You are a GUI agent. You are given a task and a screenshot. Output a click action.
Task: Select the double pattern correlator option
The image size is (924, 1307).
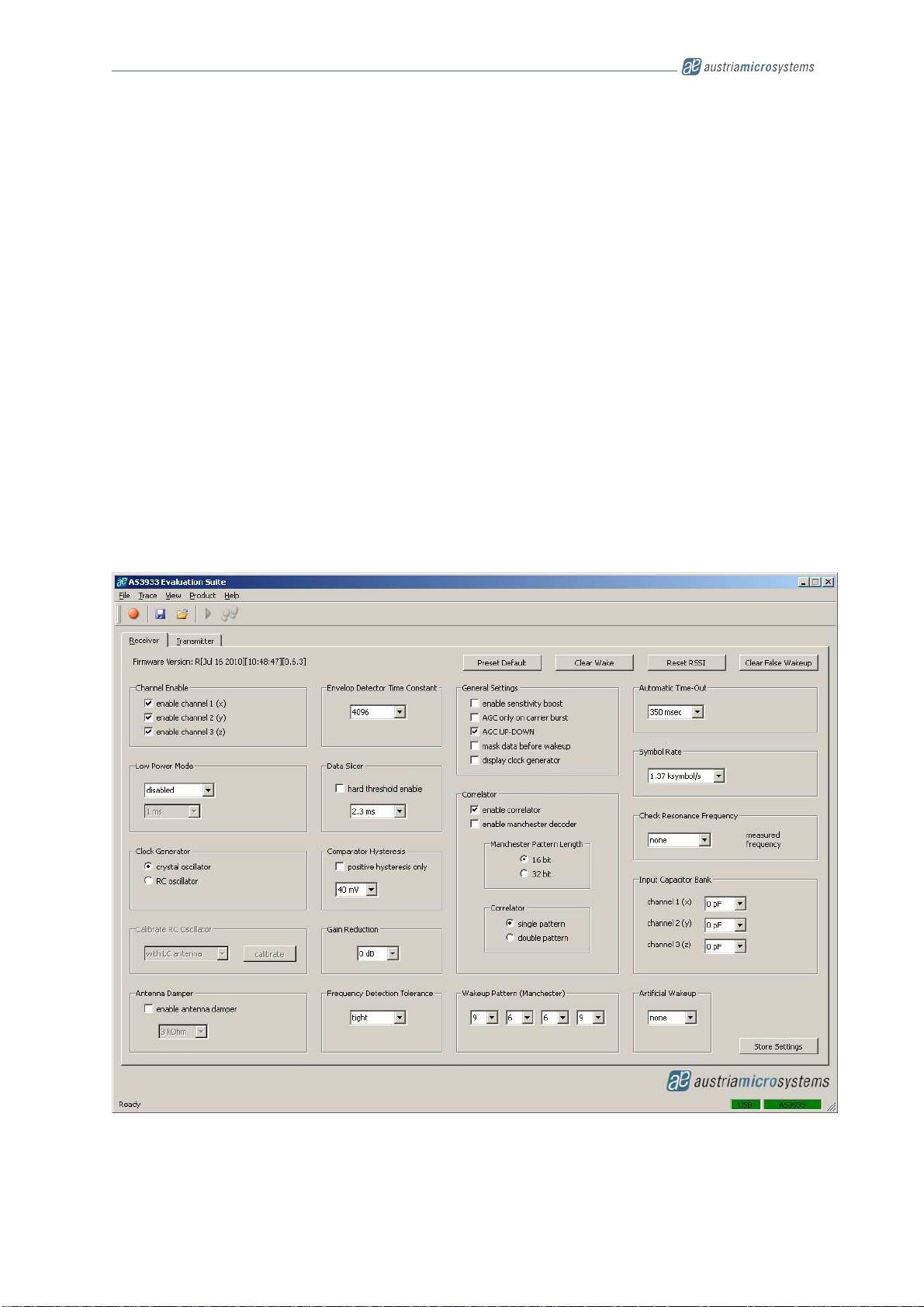click(x=510, y=938)
